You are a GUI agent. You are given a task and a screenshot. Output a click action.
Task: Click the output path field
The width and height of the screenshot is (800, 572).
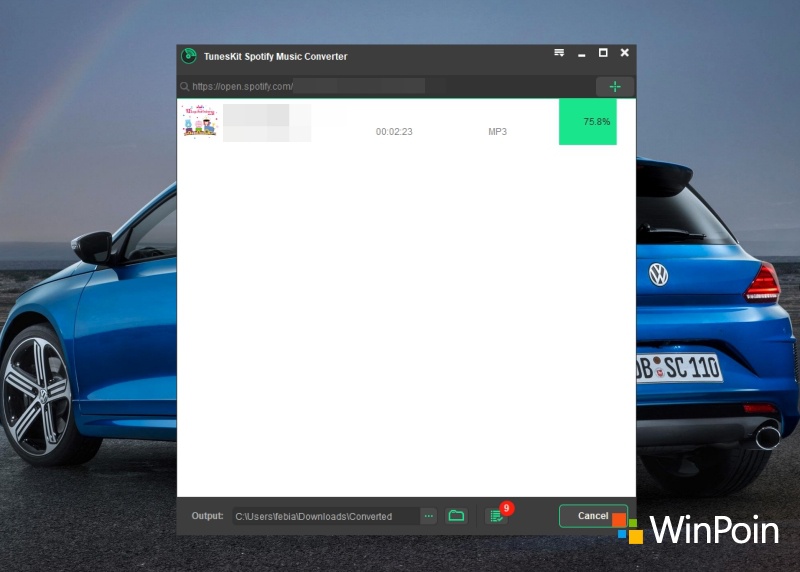[325, 516]
